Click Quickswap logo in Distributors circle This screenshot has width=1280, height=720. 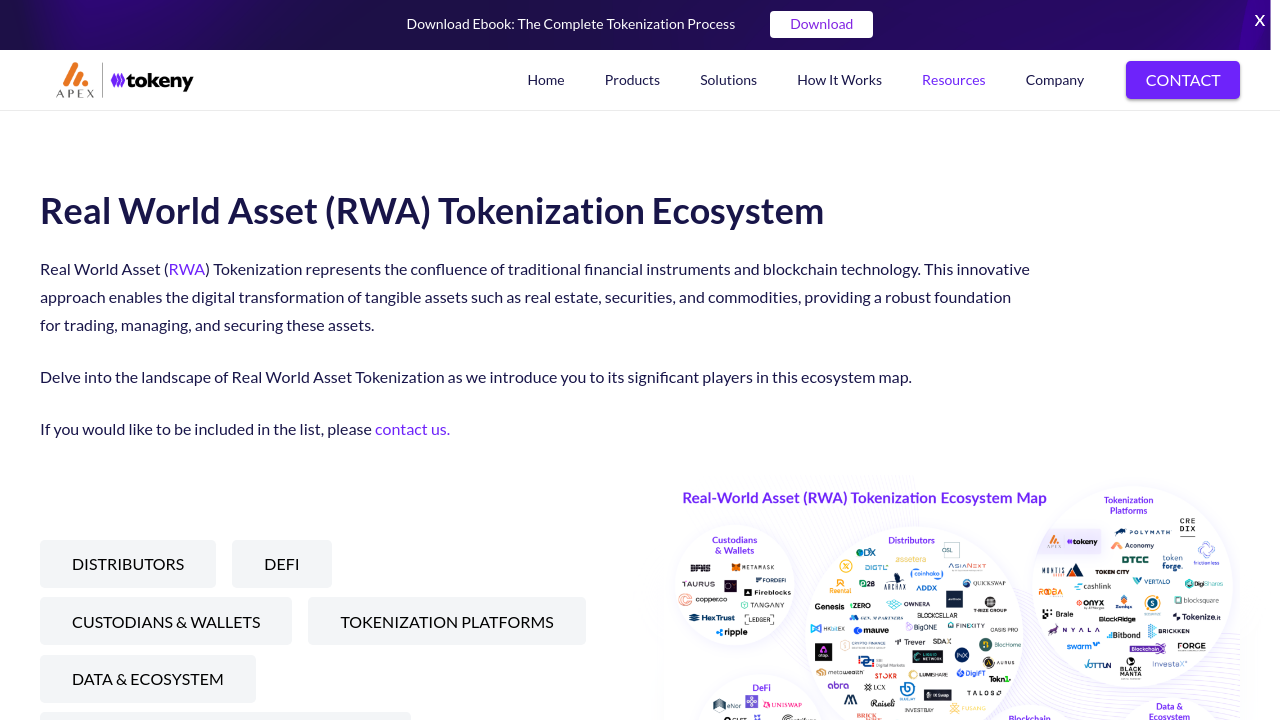click(x=985, y=583)
